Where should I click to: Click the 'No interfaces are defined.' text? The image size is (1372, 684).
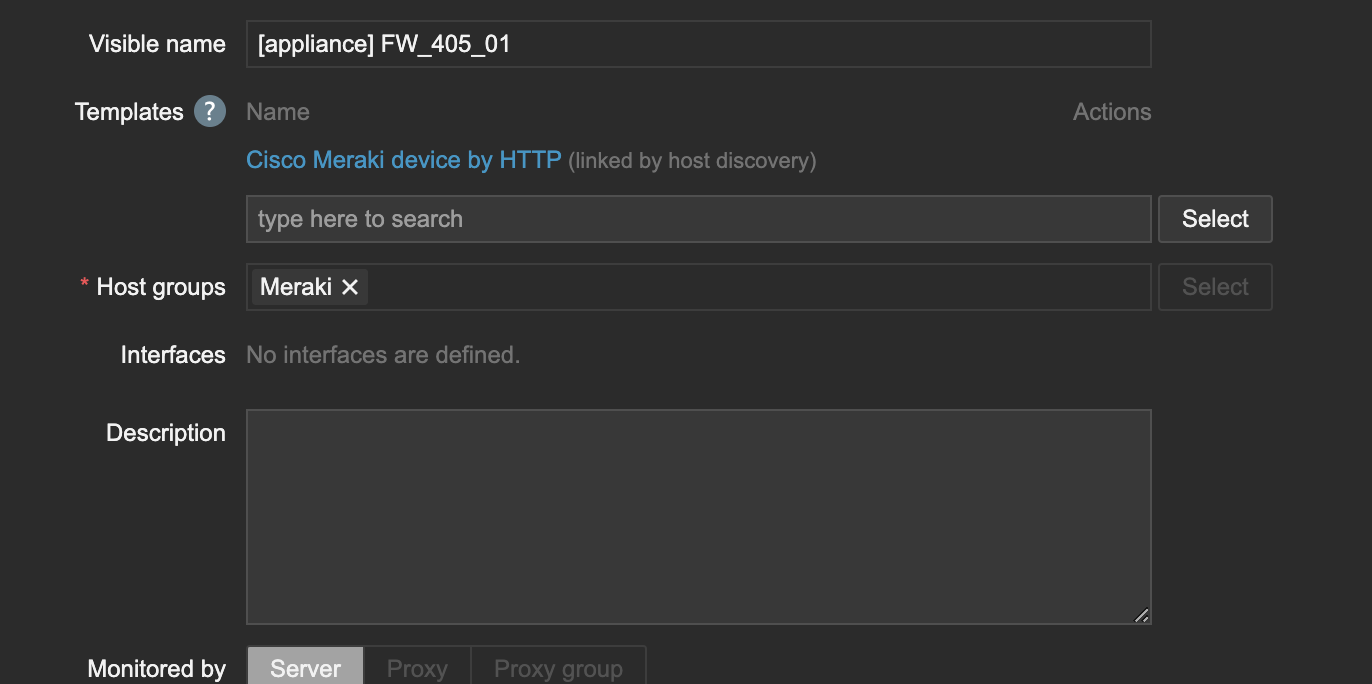click(x=383, y=355)
